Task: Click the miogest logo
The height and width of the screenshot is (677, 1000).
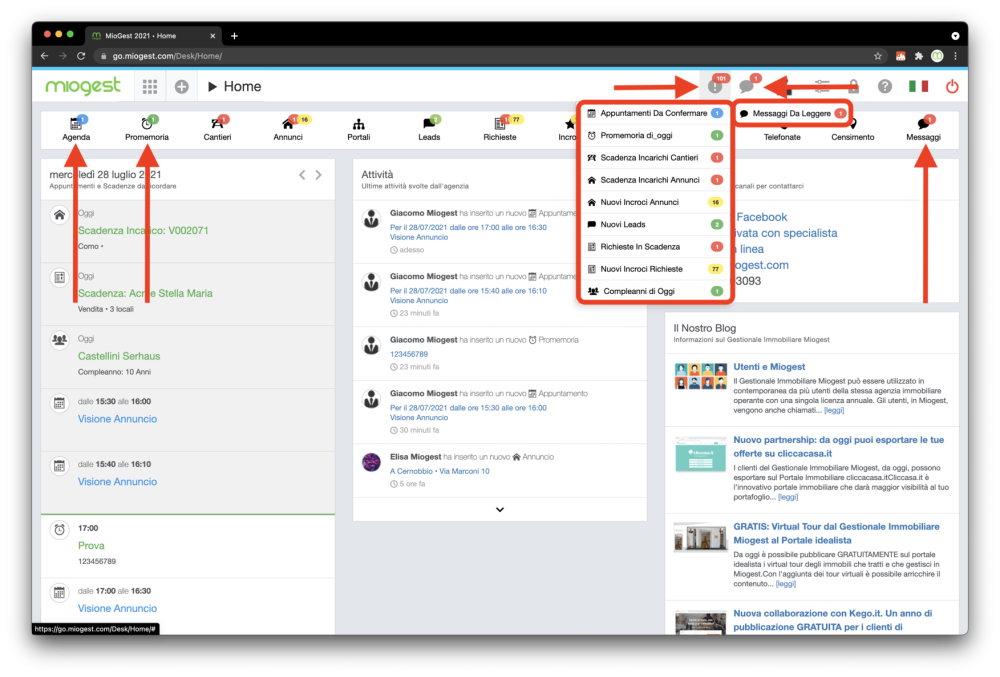Action: click(x=83, y=85)
